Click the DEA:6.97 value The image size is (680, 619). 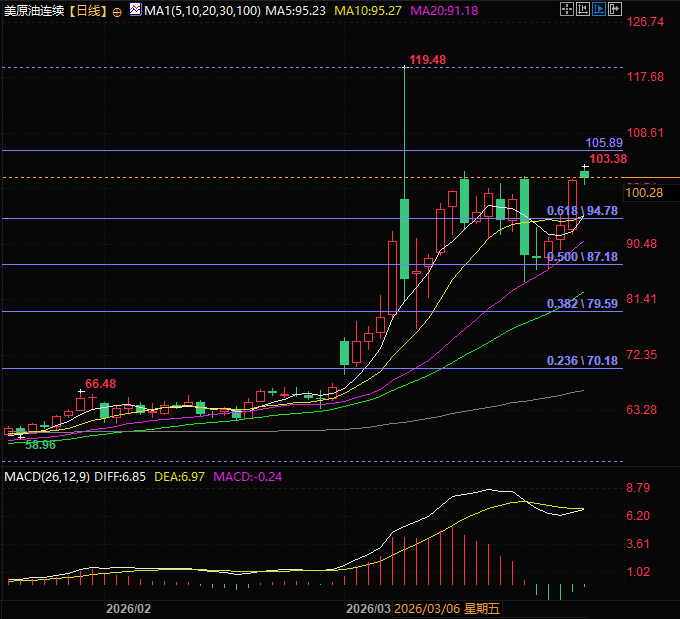pos(179,477)
